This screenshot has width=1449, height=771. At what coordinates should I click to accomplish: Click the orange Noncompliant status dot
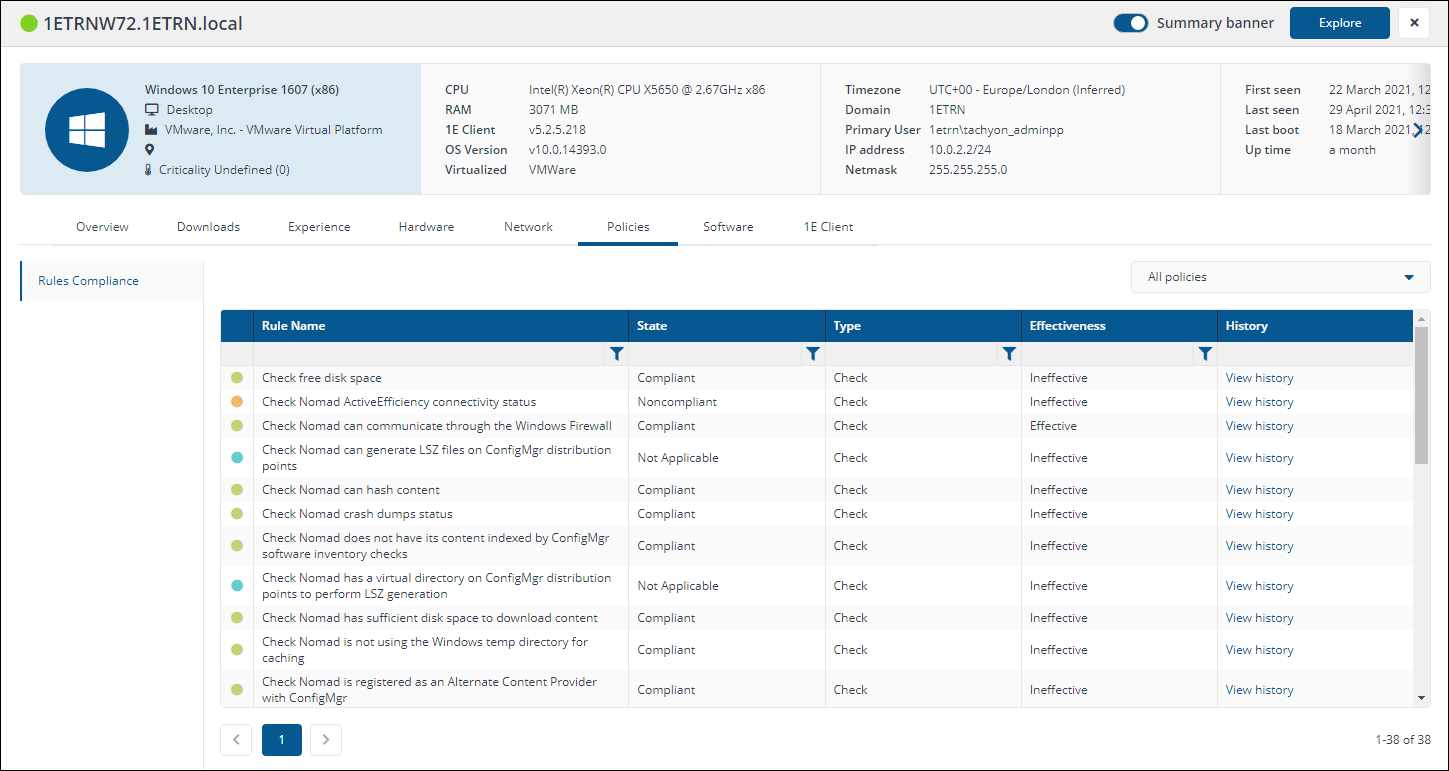(237, 402)
